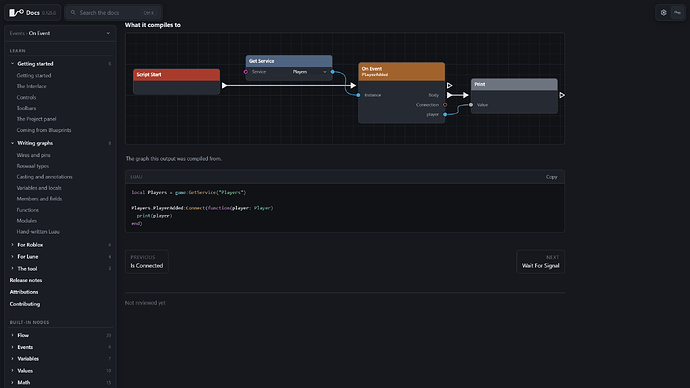Select the Print node header
Screen dimensions: 690x388
tap(514, 84)
